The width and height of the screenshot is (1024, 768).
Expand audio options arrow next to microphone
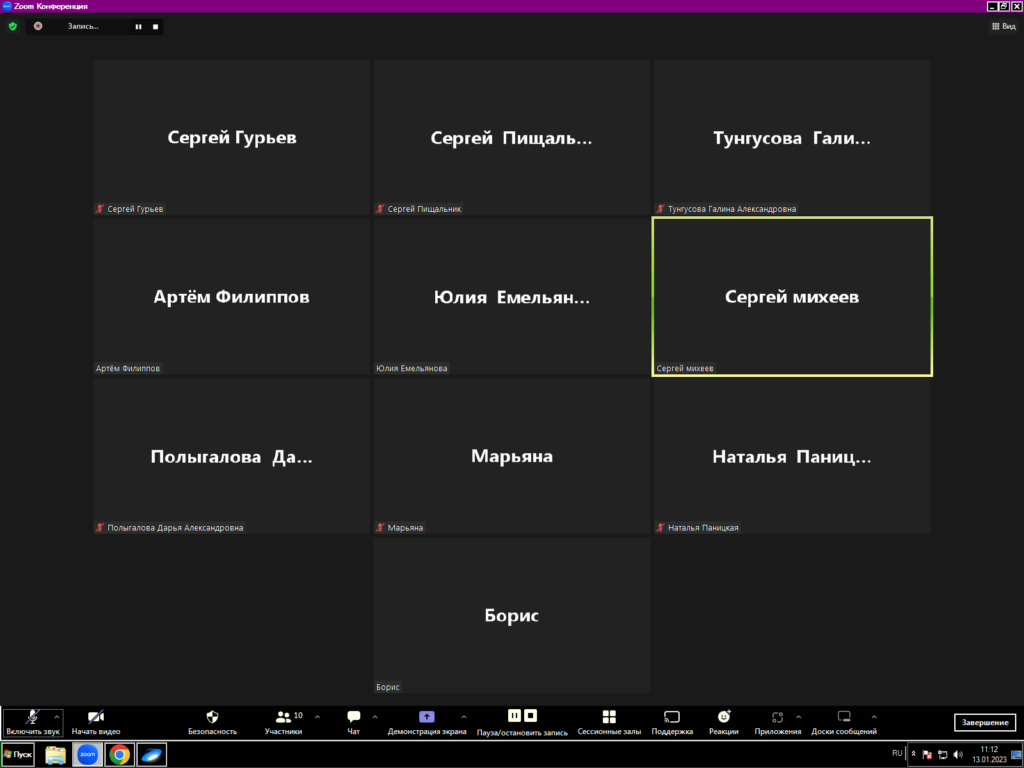56,716
